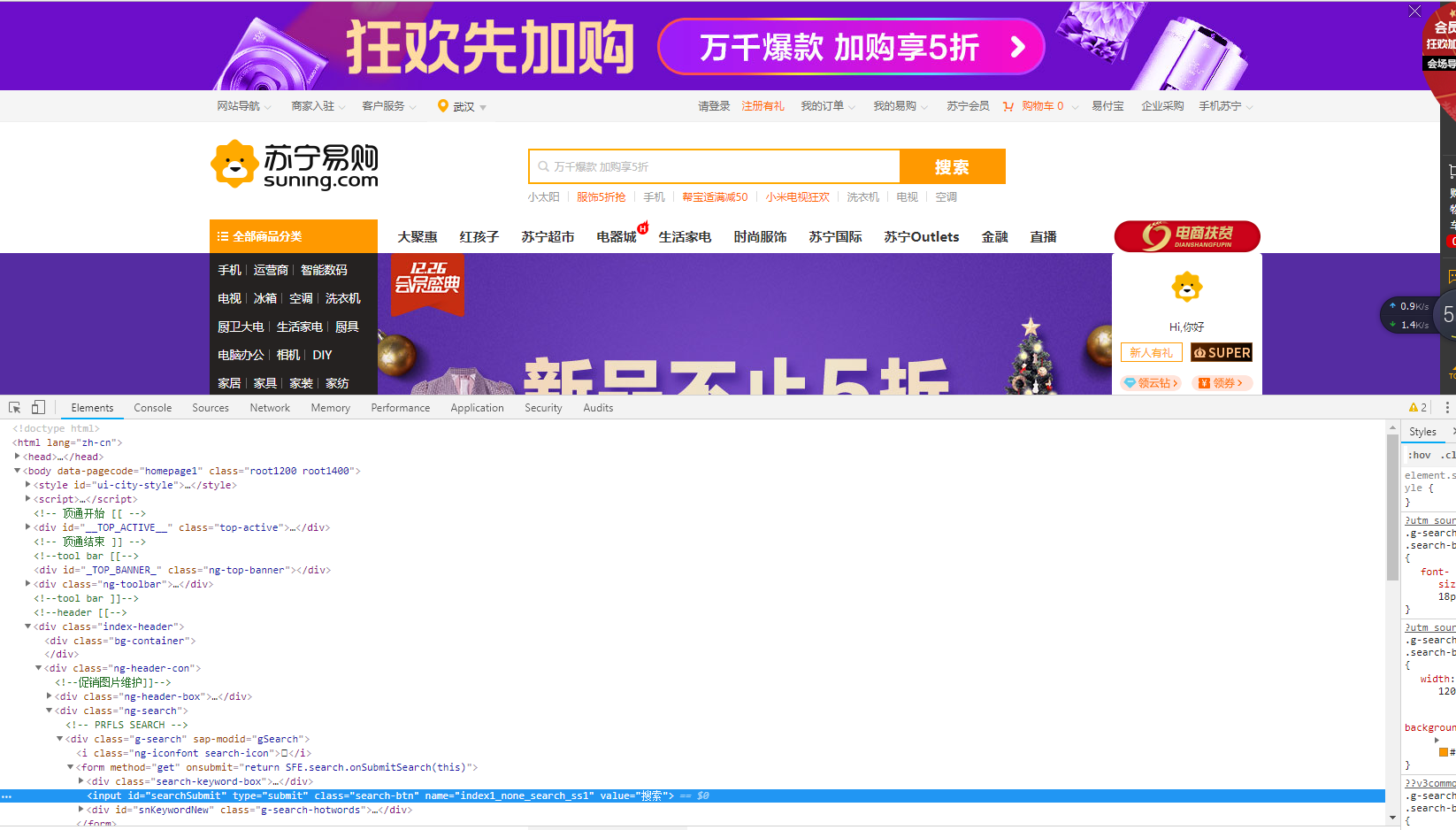The width and height of the screenshot is (1456, 830).
Task: Open the Audits tab
Action: point(598,408)
